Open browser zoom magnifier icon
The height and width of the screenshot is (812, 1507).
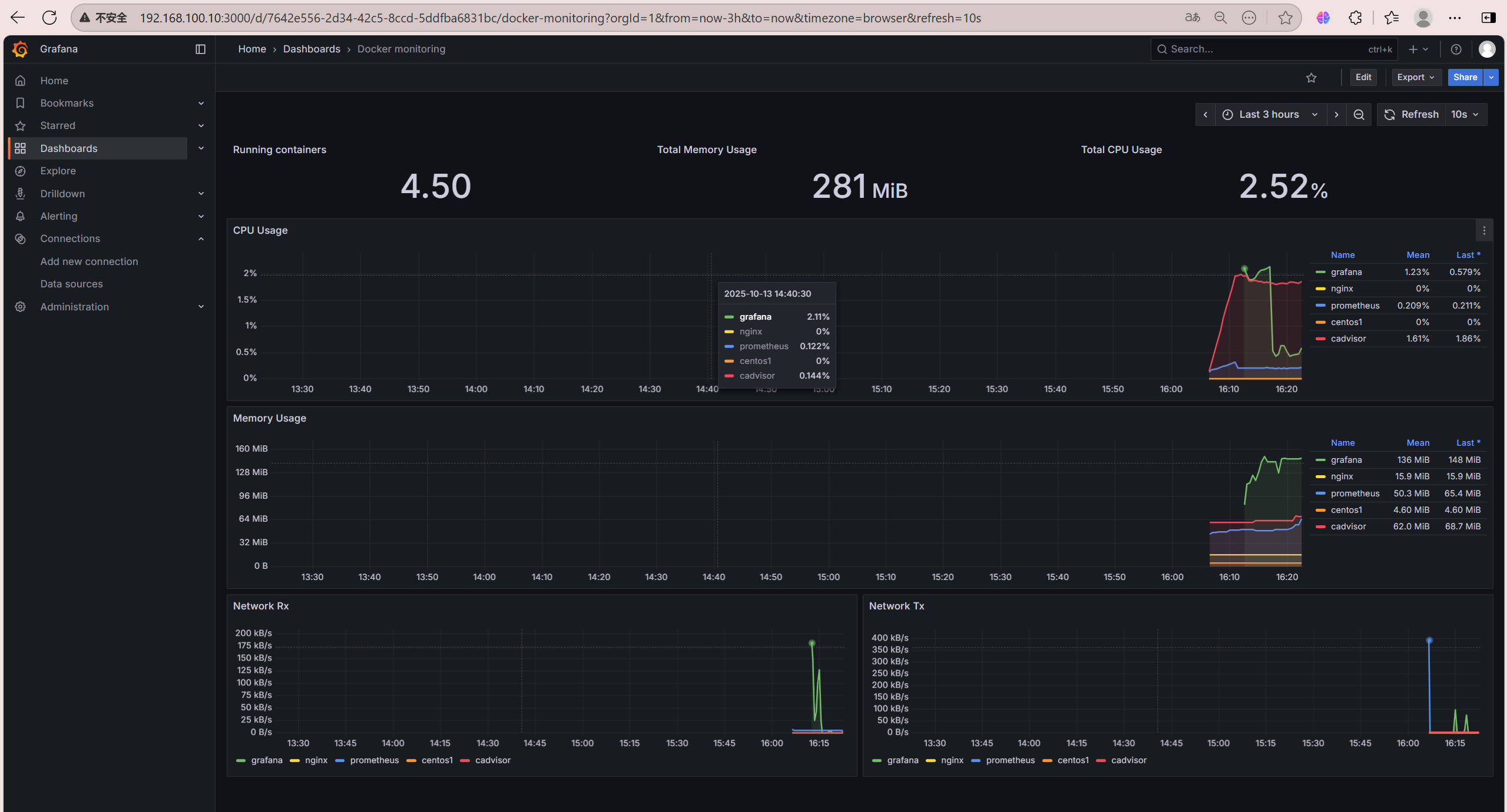point(1220,18)
